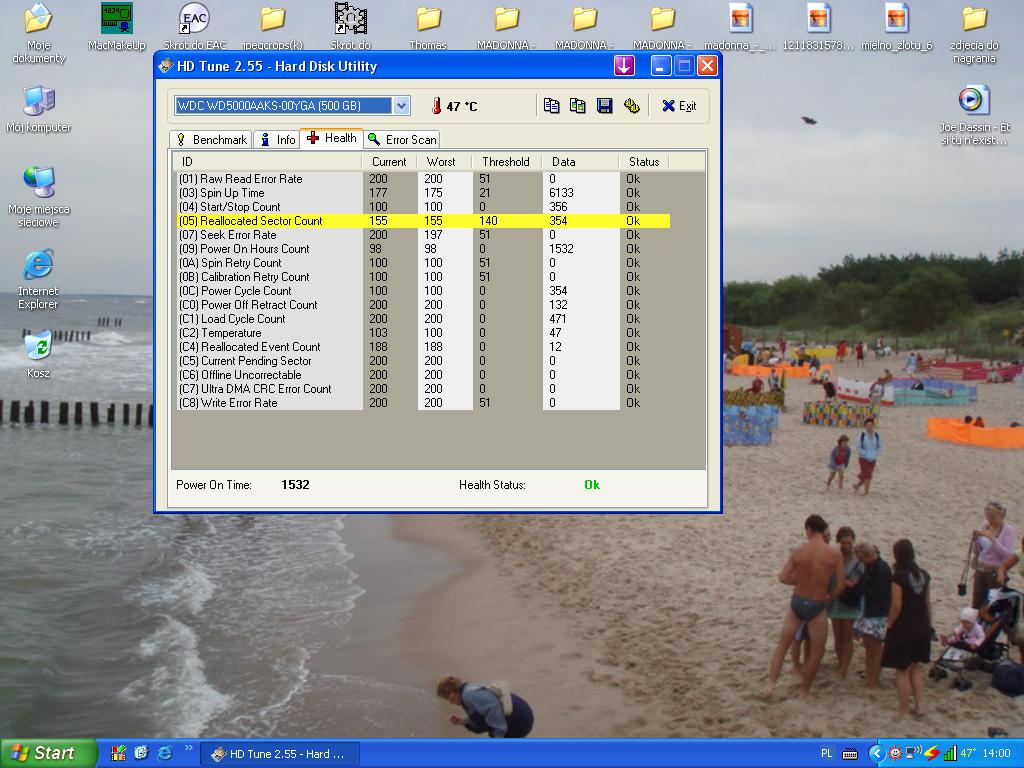1024x768 pixels.
Task: Copy info to clipboard in HD Tune toolbar
Action: (x=551, y=106)
